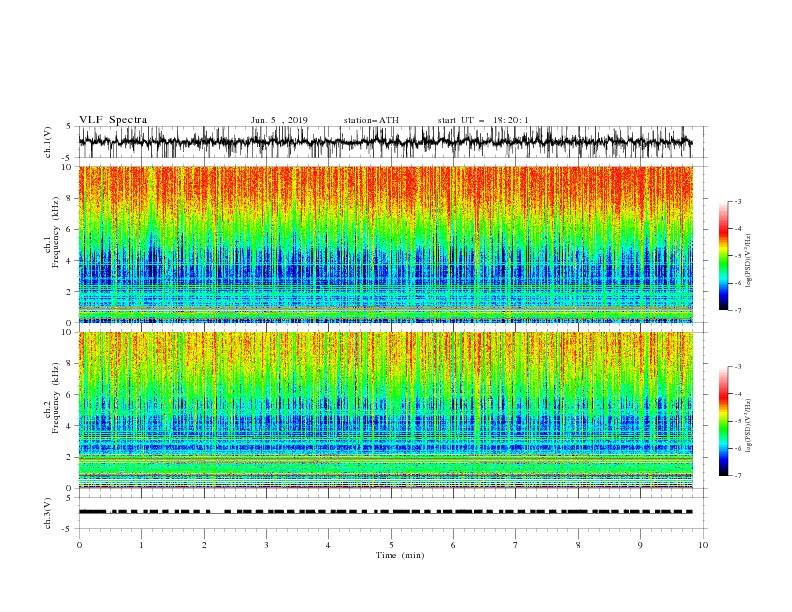The image size is (792, 612).
Task: Click time axis tick label '8'
Action: coord(578,545)
